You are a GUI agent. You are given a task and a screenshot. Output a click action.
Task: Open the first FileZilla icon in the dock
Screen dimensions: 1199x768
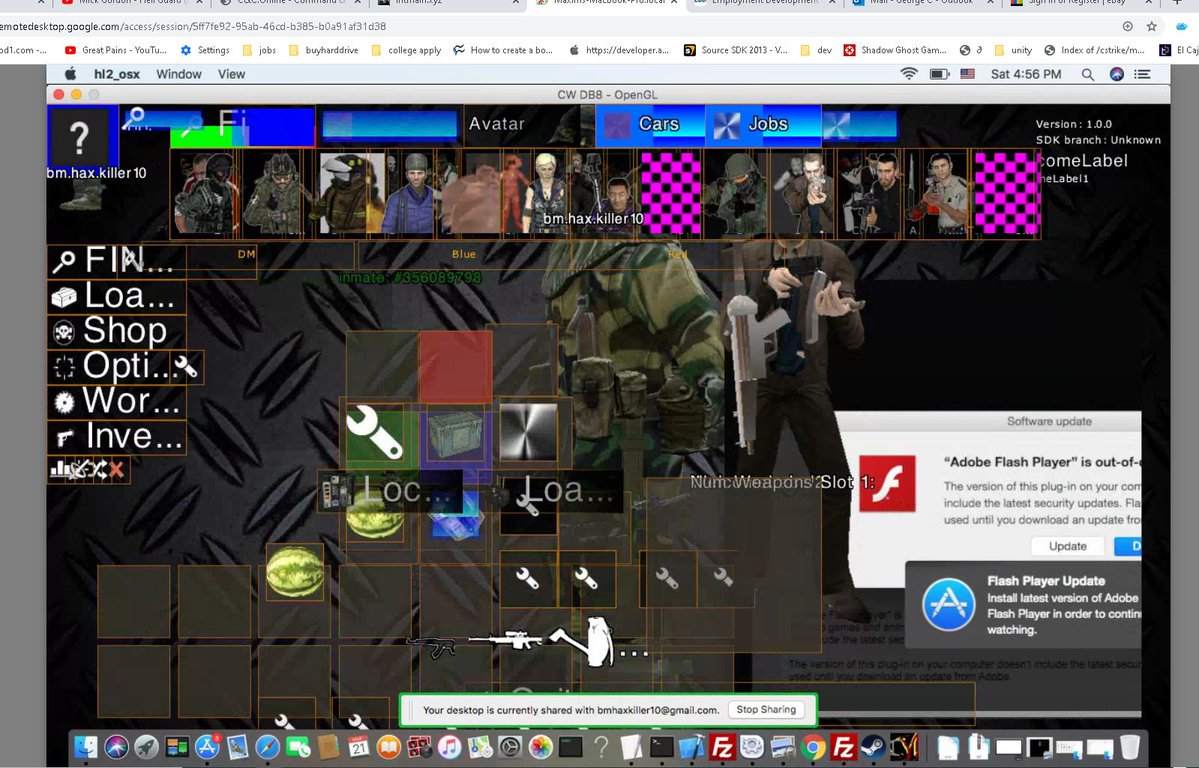722,747
